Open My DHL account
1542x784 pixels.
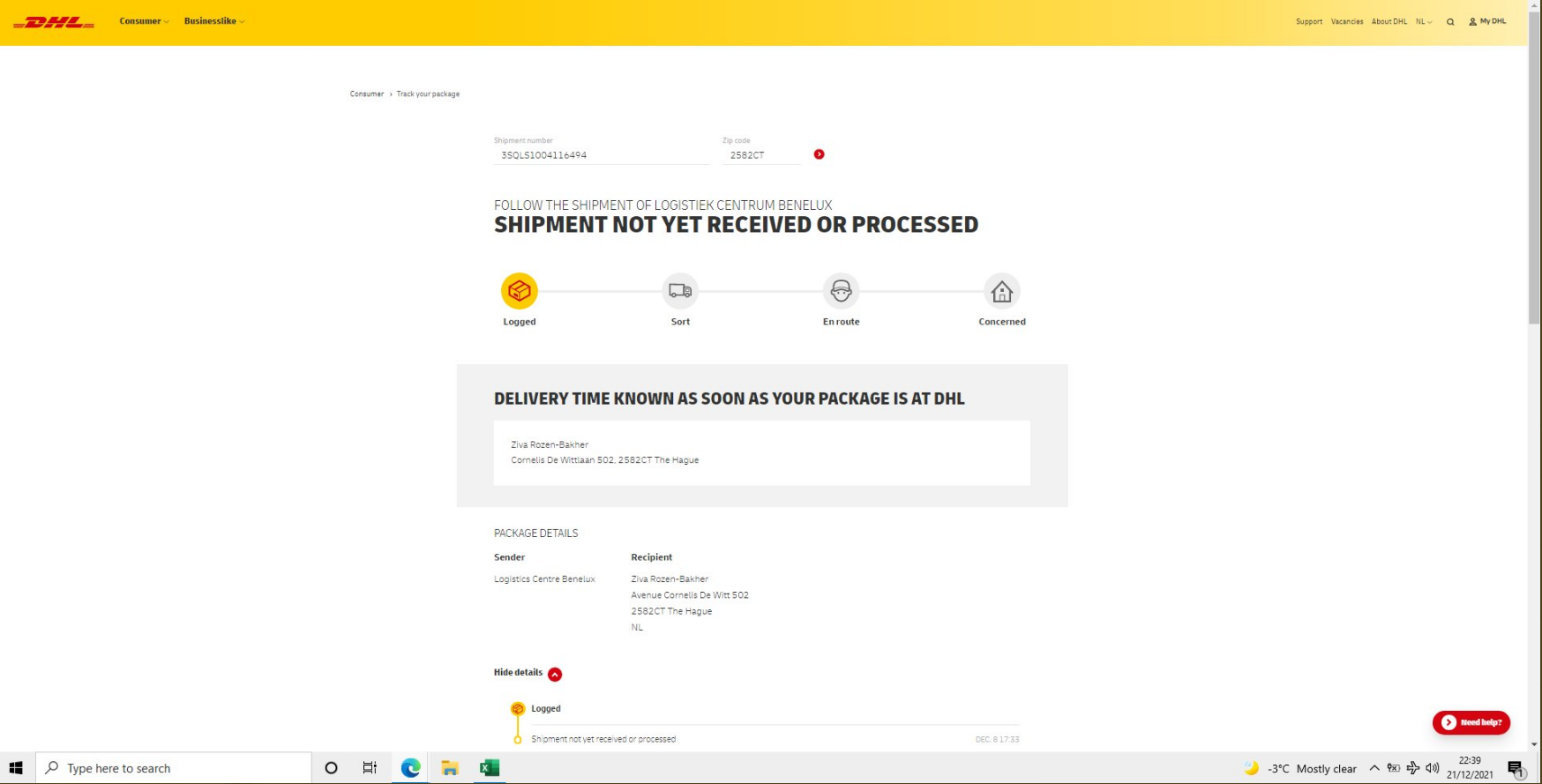click(1487, 21)
